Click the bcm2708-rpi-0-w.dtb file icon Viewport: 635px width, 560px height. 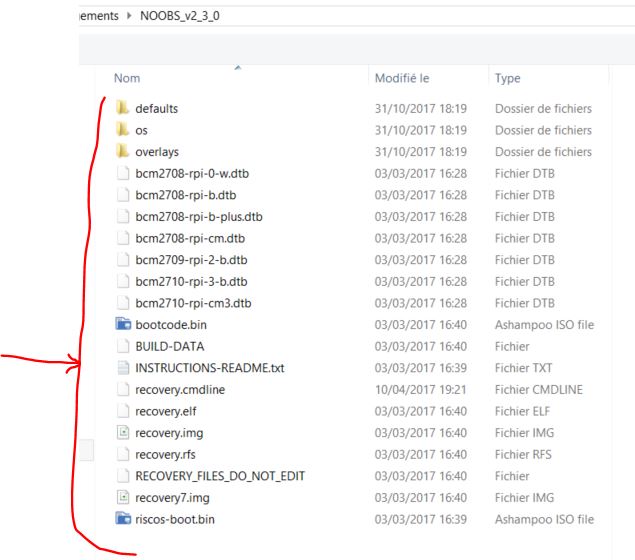tap(123, 173)
